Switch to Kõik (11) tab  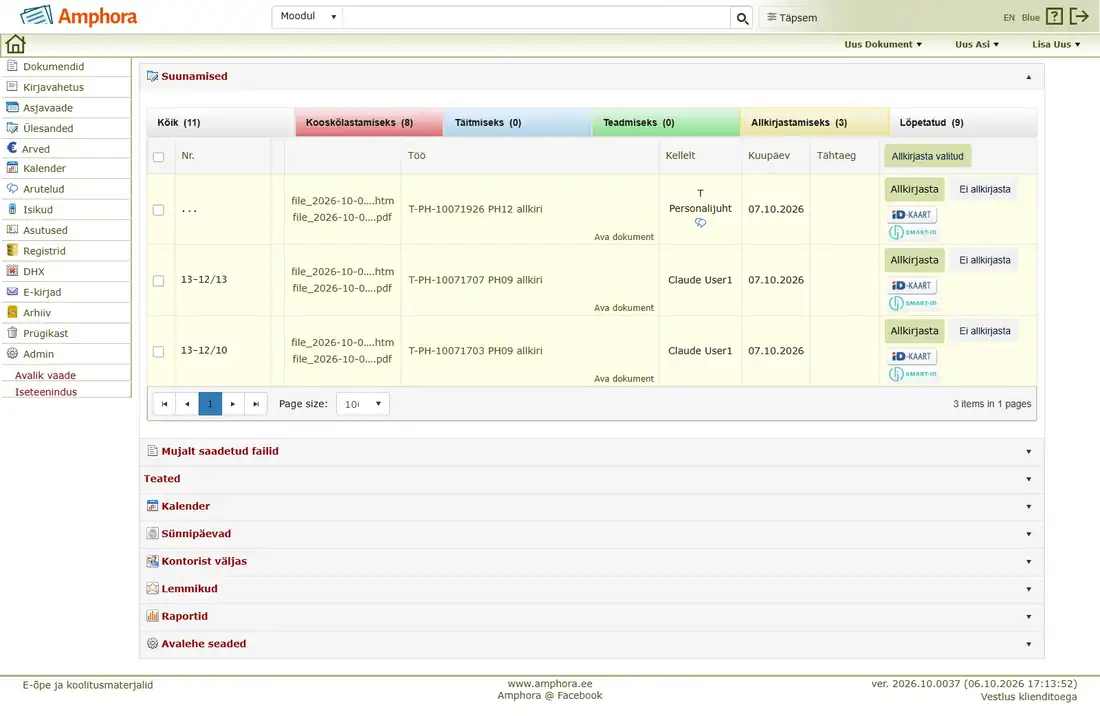tap(220, 123)
